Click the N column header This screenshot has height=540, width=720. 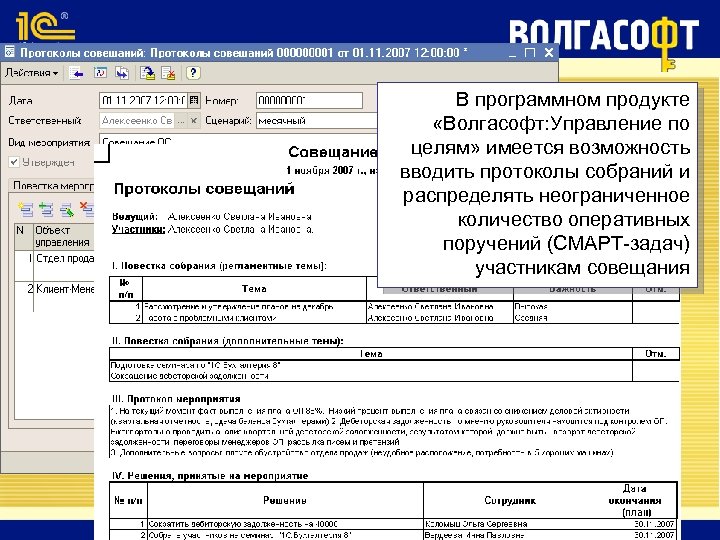(24, 236)
